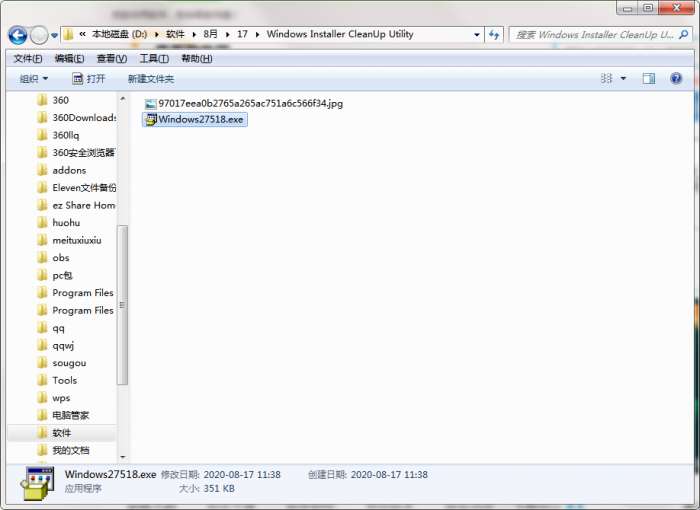Image resolution: width=700 pixels, height=510 pixels.
Task: Click the greyed forward navigation arrow
Action: [39, 35]
